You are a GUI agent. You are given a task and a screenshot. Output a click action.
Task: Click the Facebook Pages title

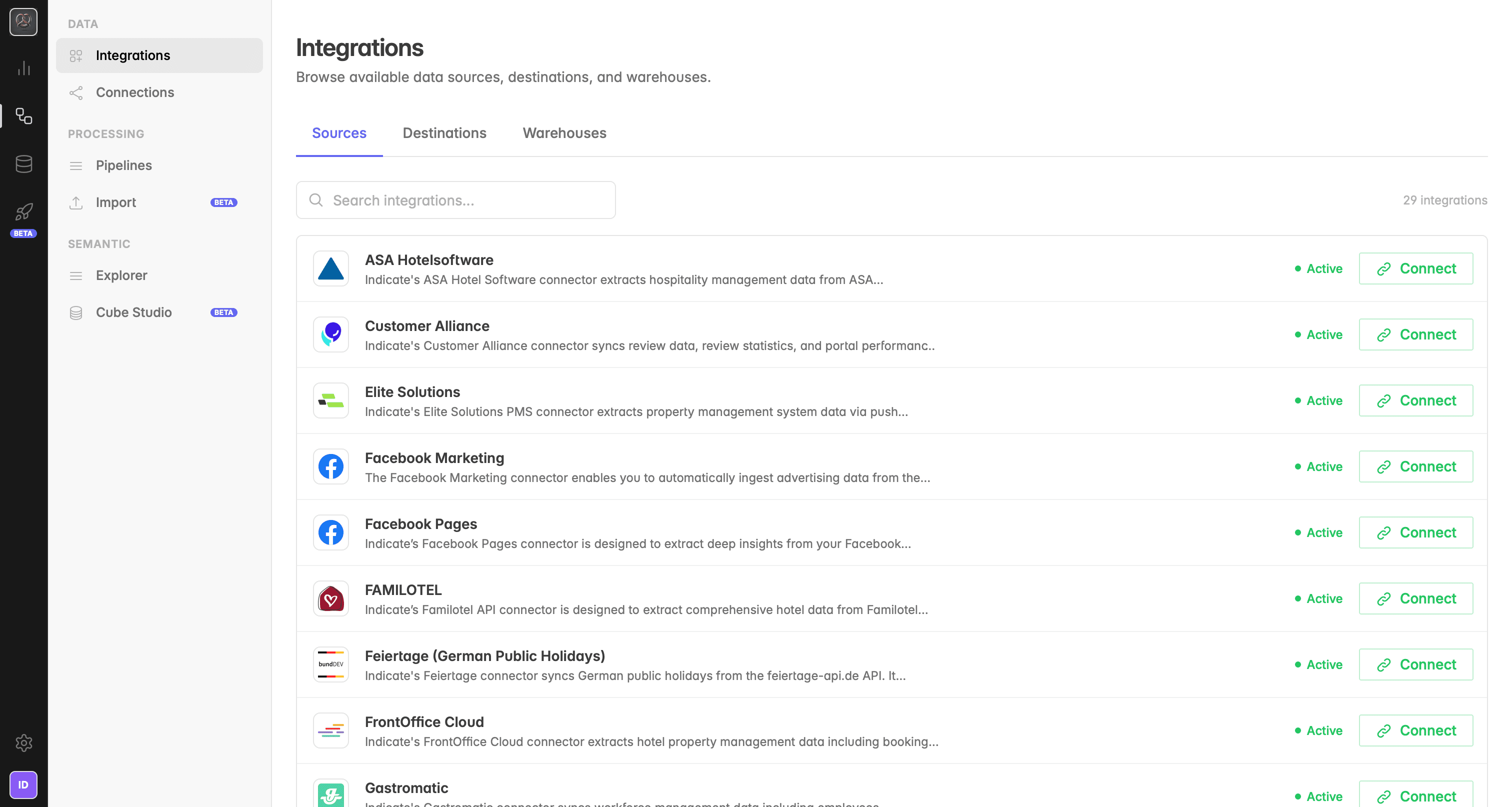(x=421, y=524)
